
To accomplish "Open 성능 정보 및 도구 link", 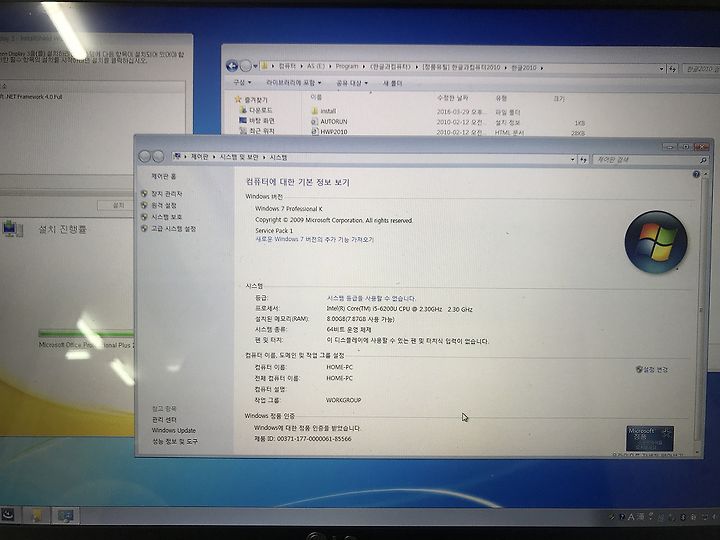I will [x=175, y=442].
